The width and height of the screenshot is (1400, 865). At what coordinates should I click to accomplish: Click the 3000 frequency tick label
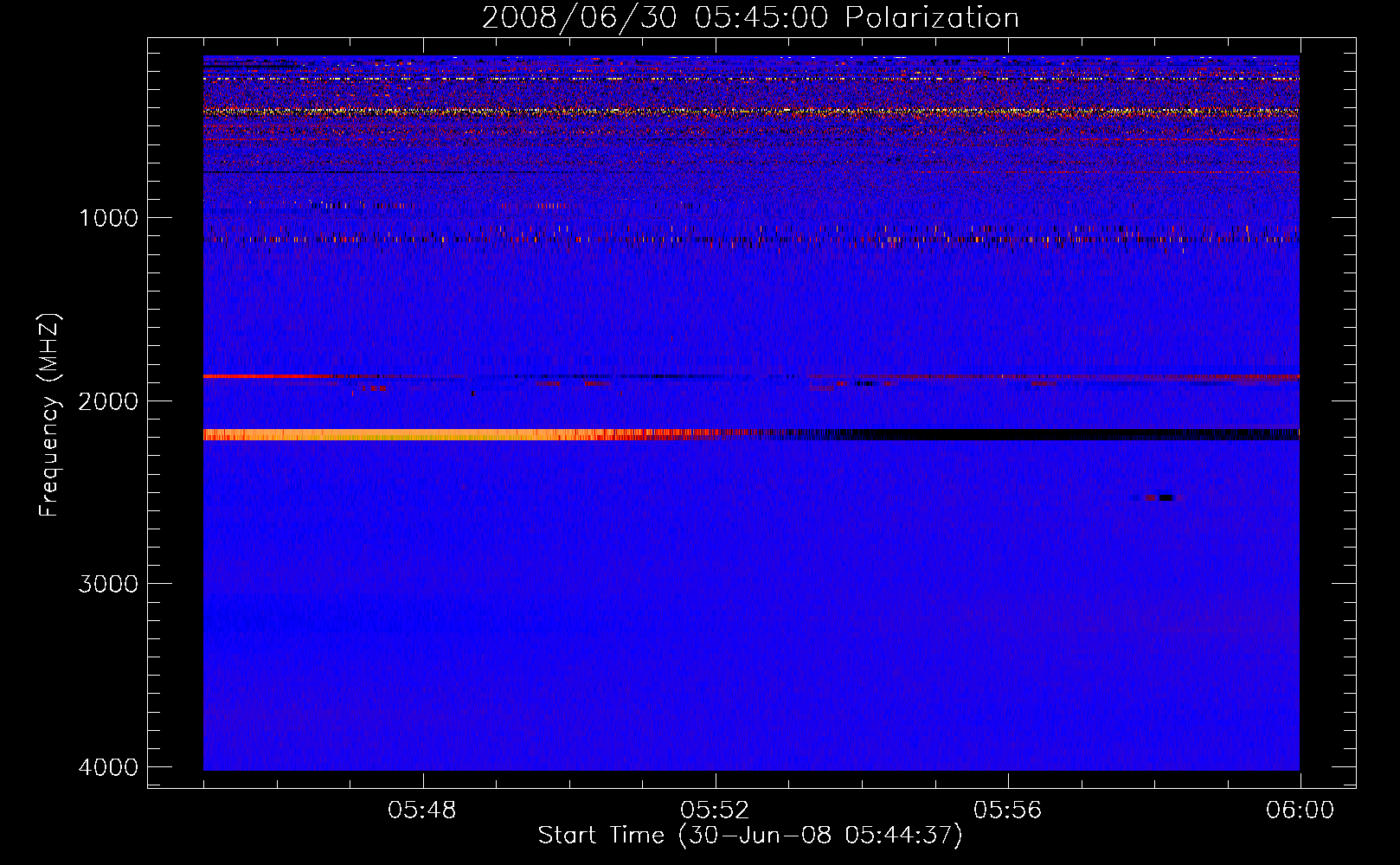click(108, 584)
